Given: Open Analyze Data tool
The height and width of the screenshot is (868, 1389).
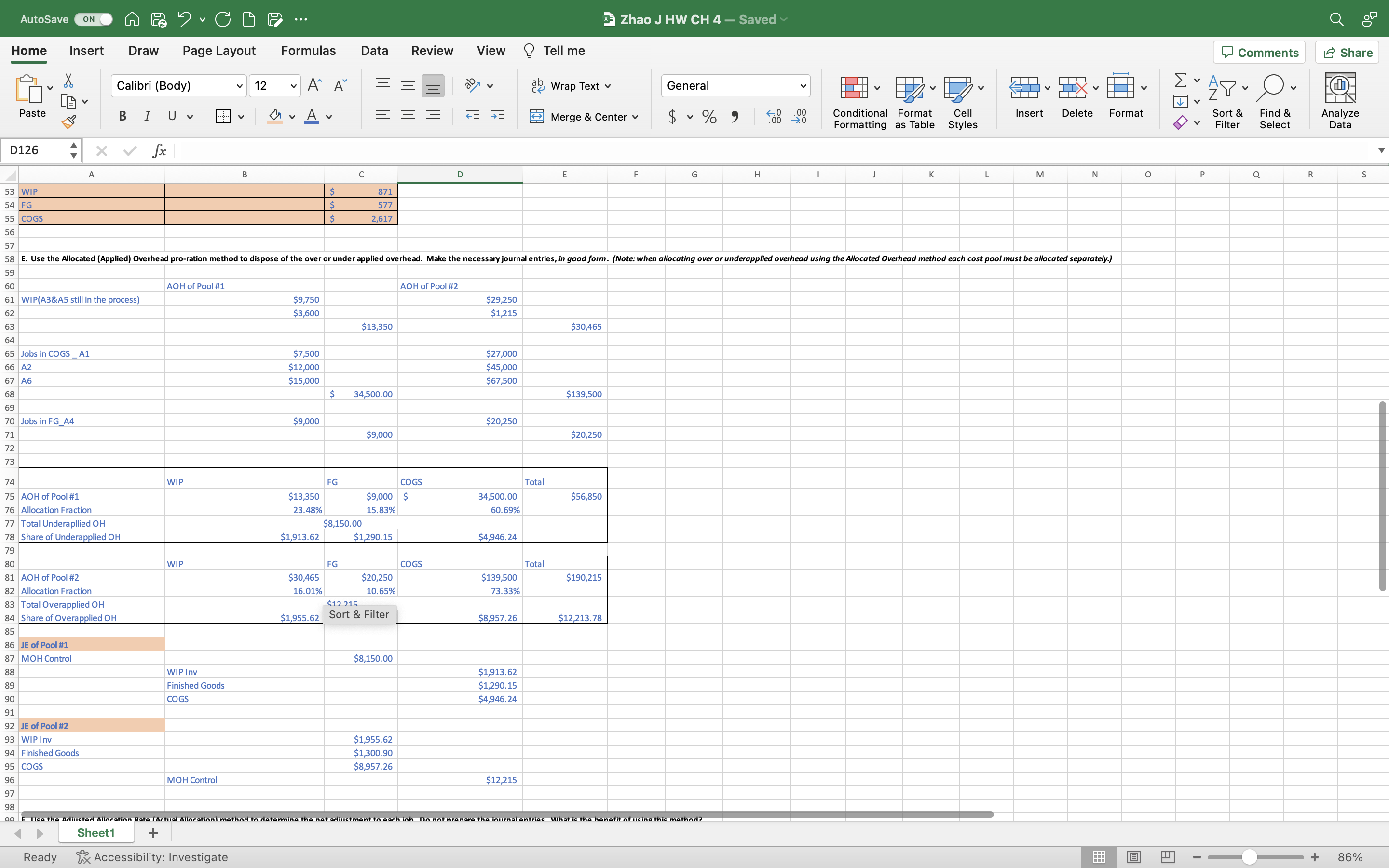Looking at the screenshot, I should [x=1340, y=88].
